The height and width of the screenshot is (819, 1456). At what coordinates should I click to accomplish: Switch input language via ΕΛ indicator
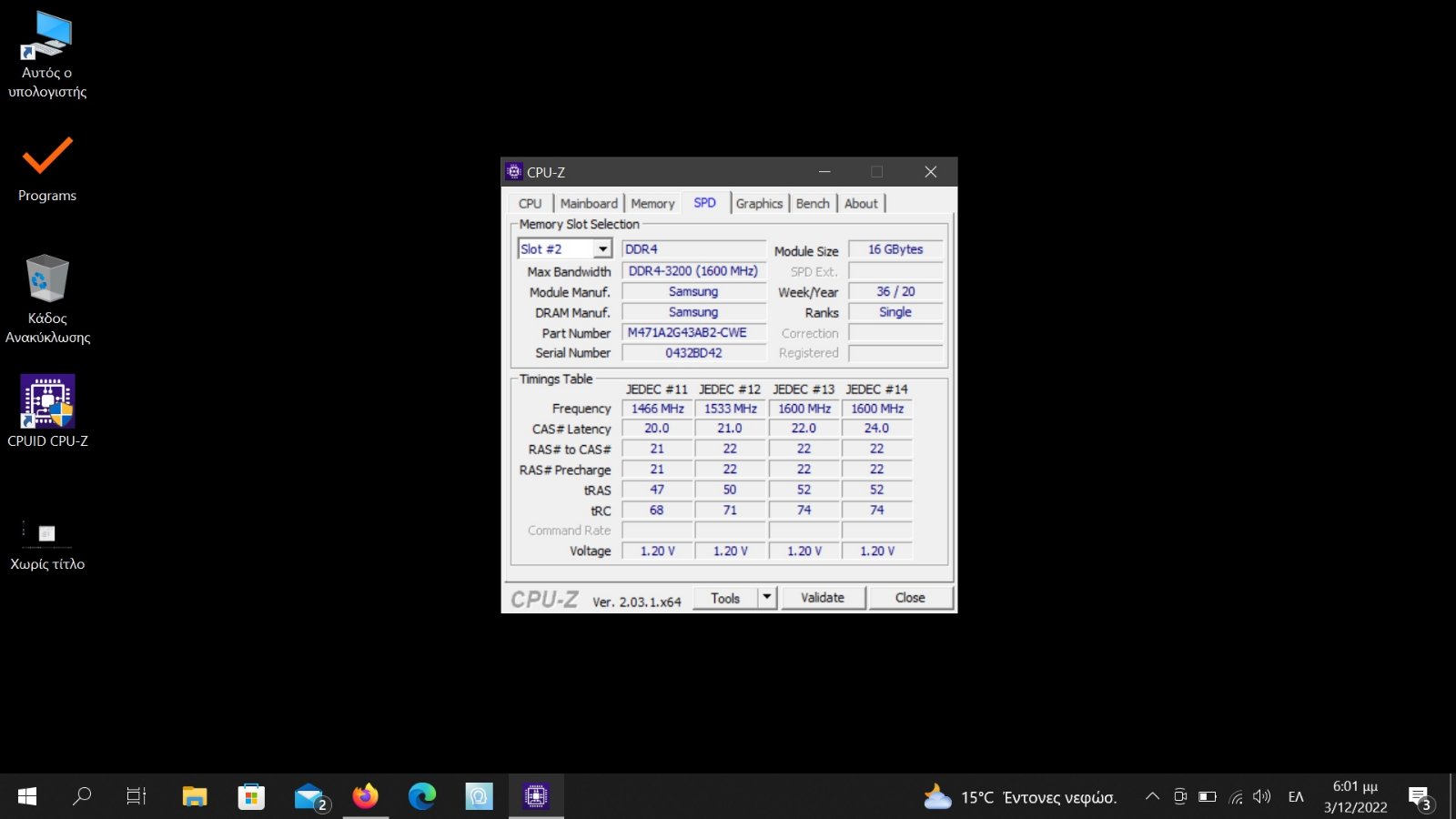[x=1296, y=796]
